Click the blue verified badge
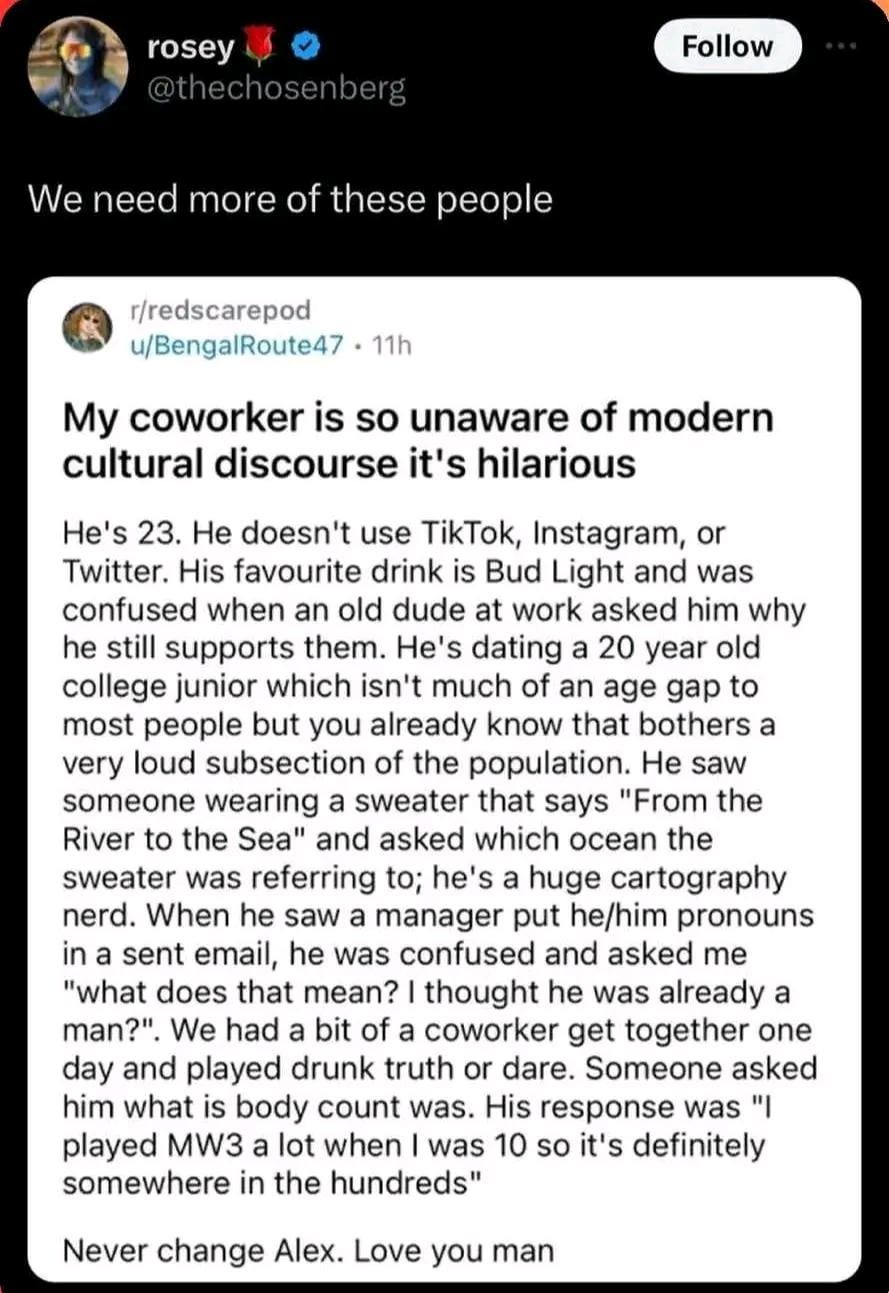The height and width of the screenshot is (1293, 889). point(307,46)
